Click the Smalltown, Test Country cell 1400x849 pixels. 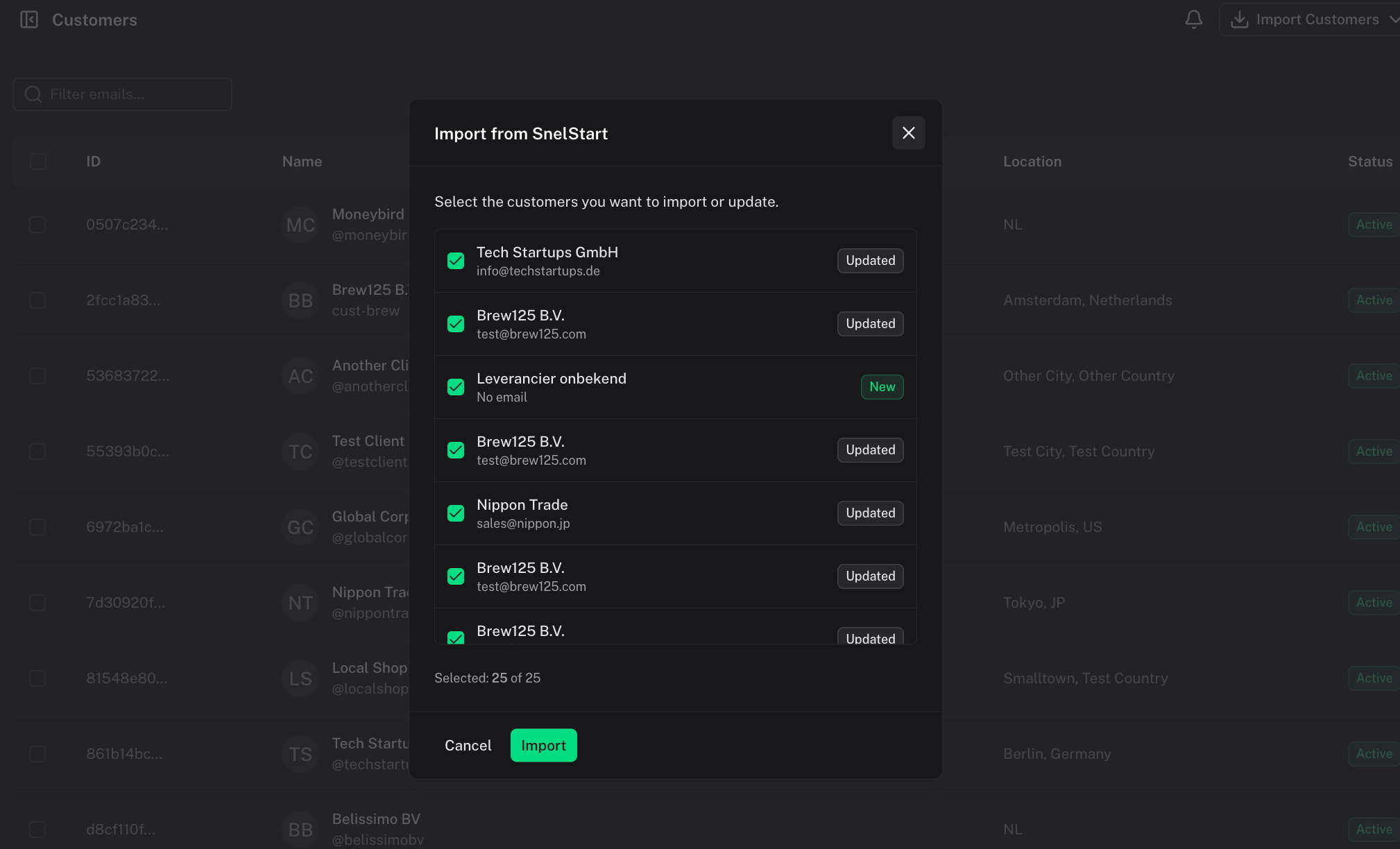pyautogui.click(x=1086, y=678)
